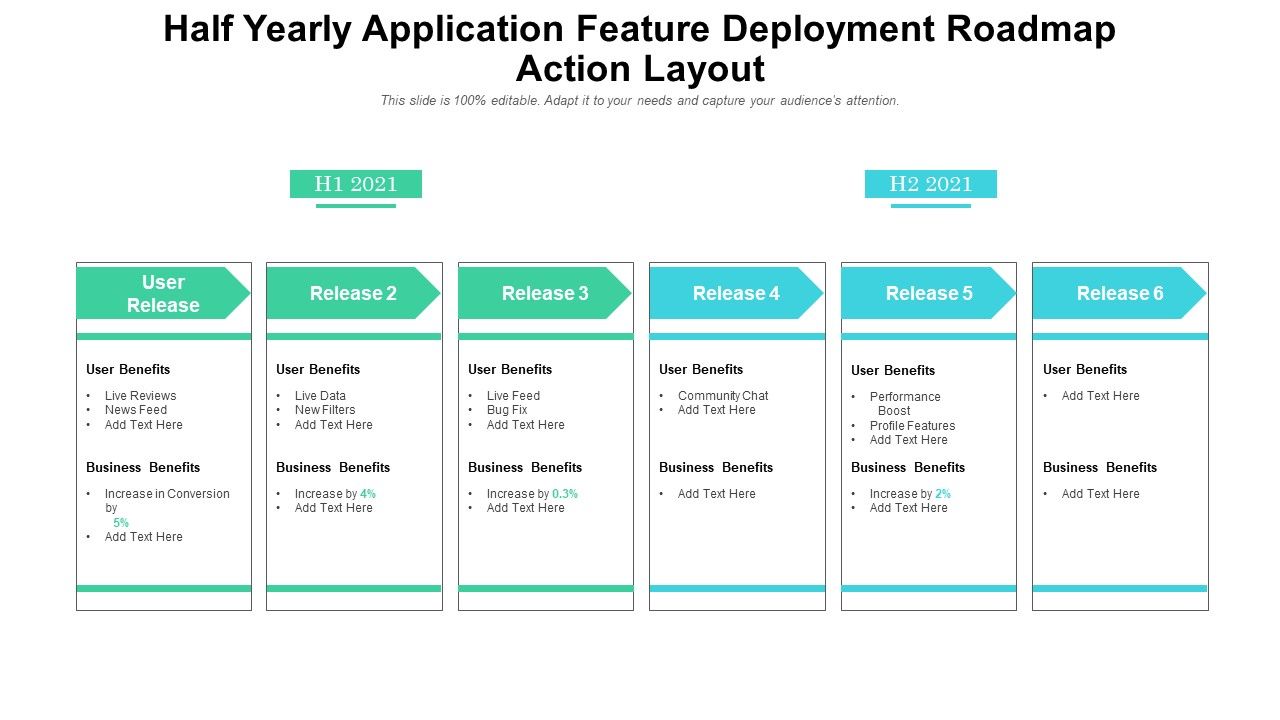Select 'Live Reviews' bullet text
The height and width of the screenshot is (720, 1280).
point(140,396)
